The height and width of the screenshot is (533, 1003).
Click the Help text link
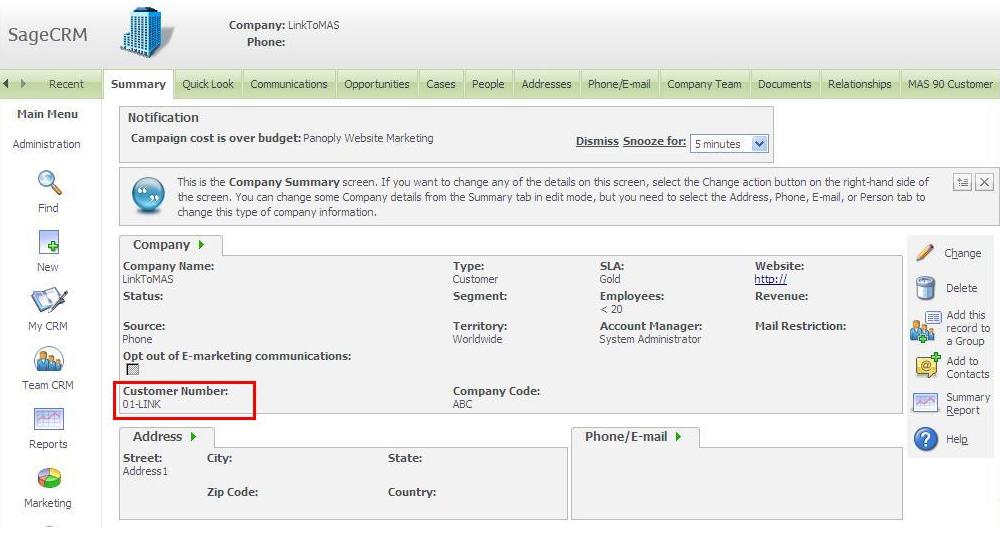click(956, 439)
